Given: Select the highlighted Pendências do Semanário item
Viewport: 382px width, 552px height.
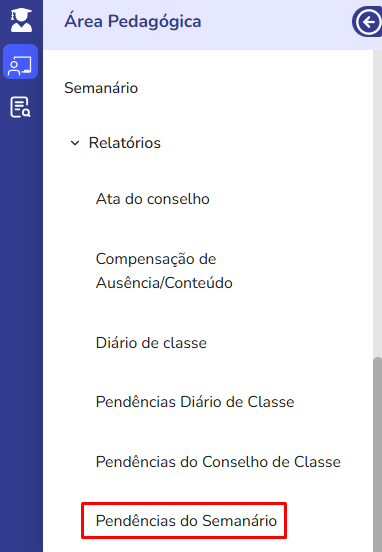Looking at the screenshot, I should pos(186,521).
